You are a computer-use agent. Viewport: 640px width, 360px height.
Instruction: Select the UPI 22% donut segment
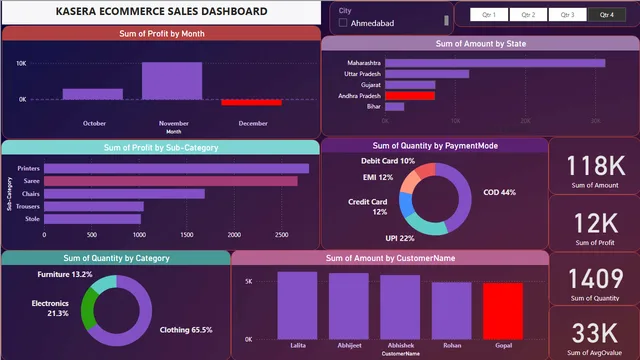[424, 227]
